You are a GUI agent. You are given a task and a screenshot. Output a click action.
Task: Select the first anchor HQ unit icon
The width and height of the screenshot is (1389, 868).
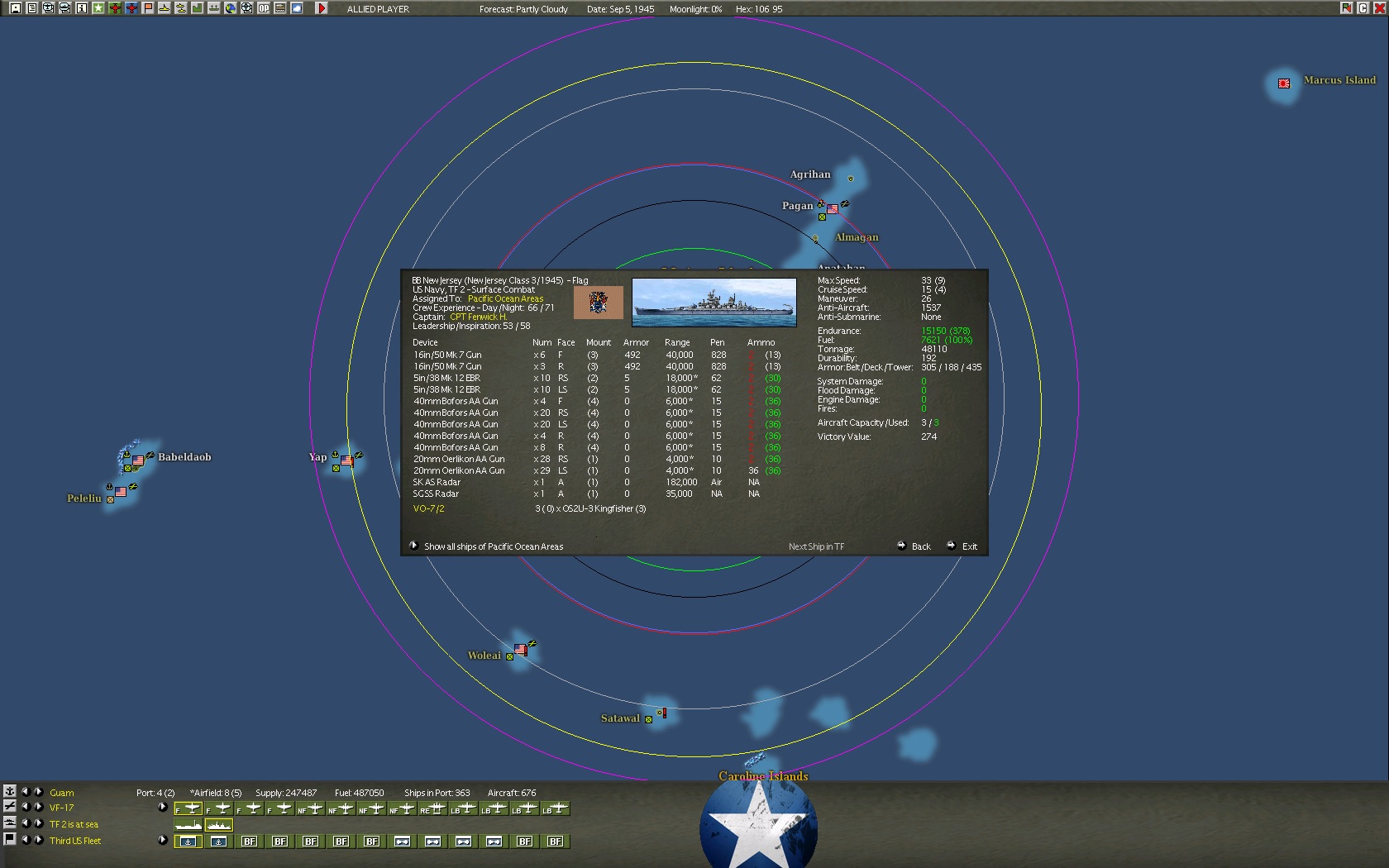(189, 842)
